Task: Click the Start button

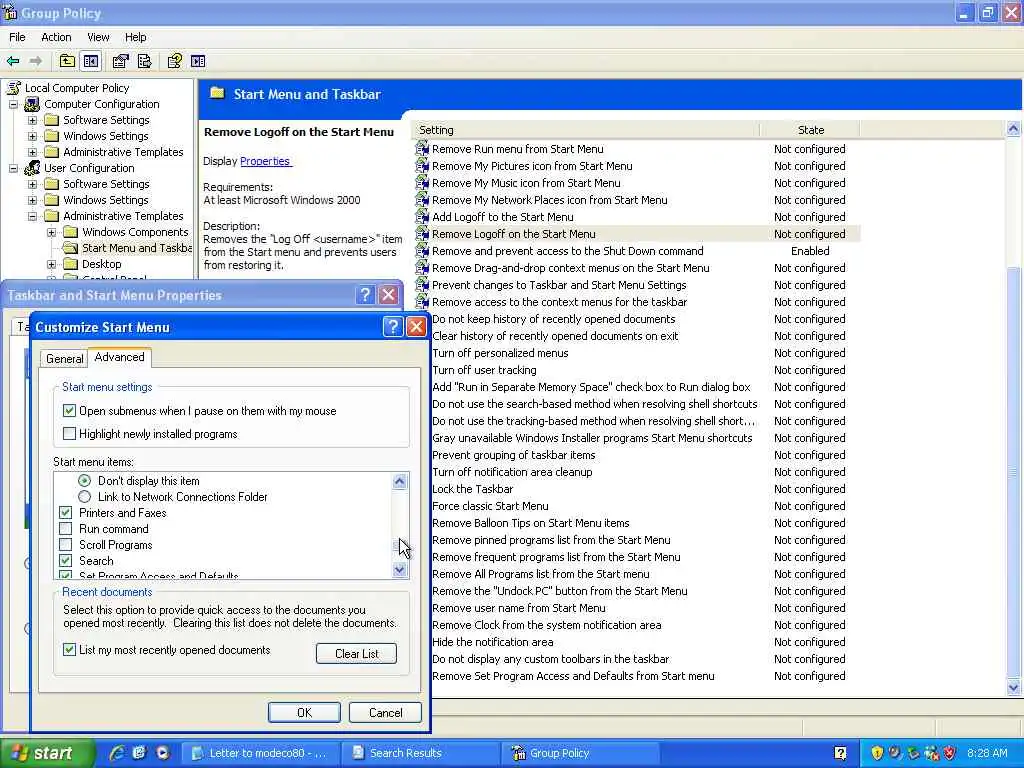Action: [46, 753]
